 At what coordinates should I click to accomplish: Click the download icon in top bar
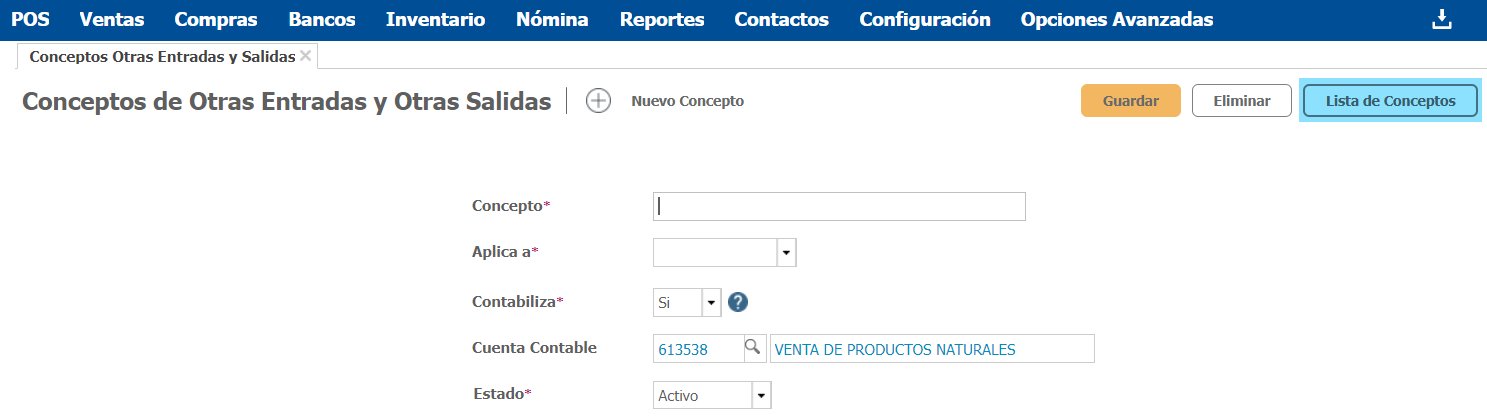[x=1441, y=20]
